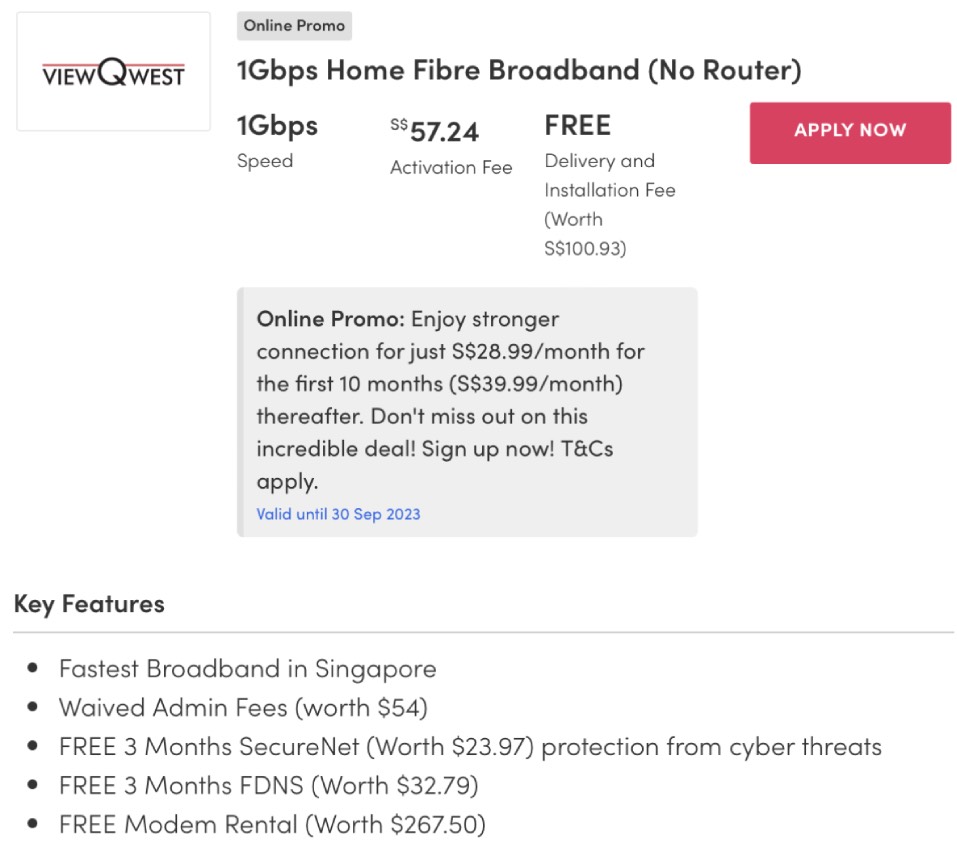957x850 pixels.
Task: Click the 'FREE 3 Months FDNS' feature
Action: click(x=268, y=786)
